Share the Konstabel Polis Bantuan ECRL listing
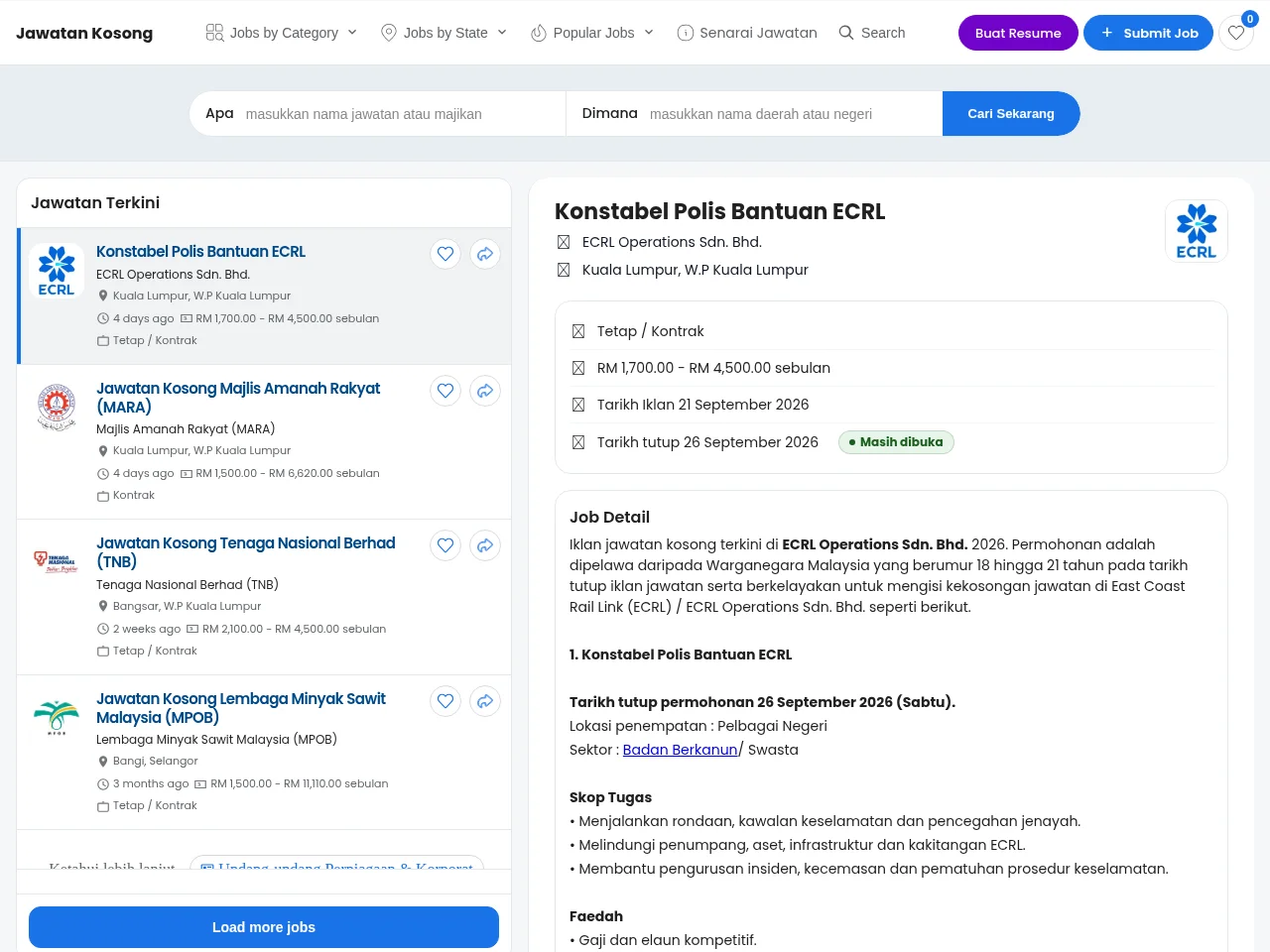Image resolution: width=1270 pixels, height=952 pixels. 485,254
